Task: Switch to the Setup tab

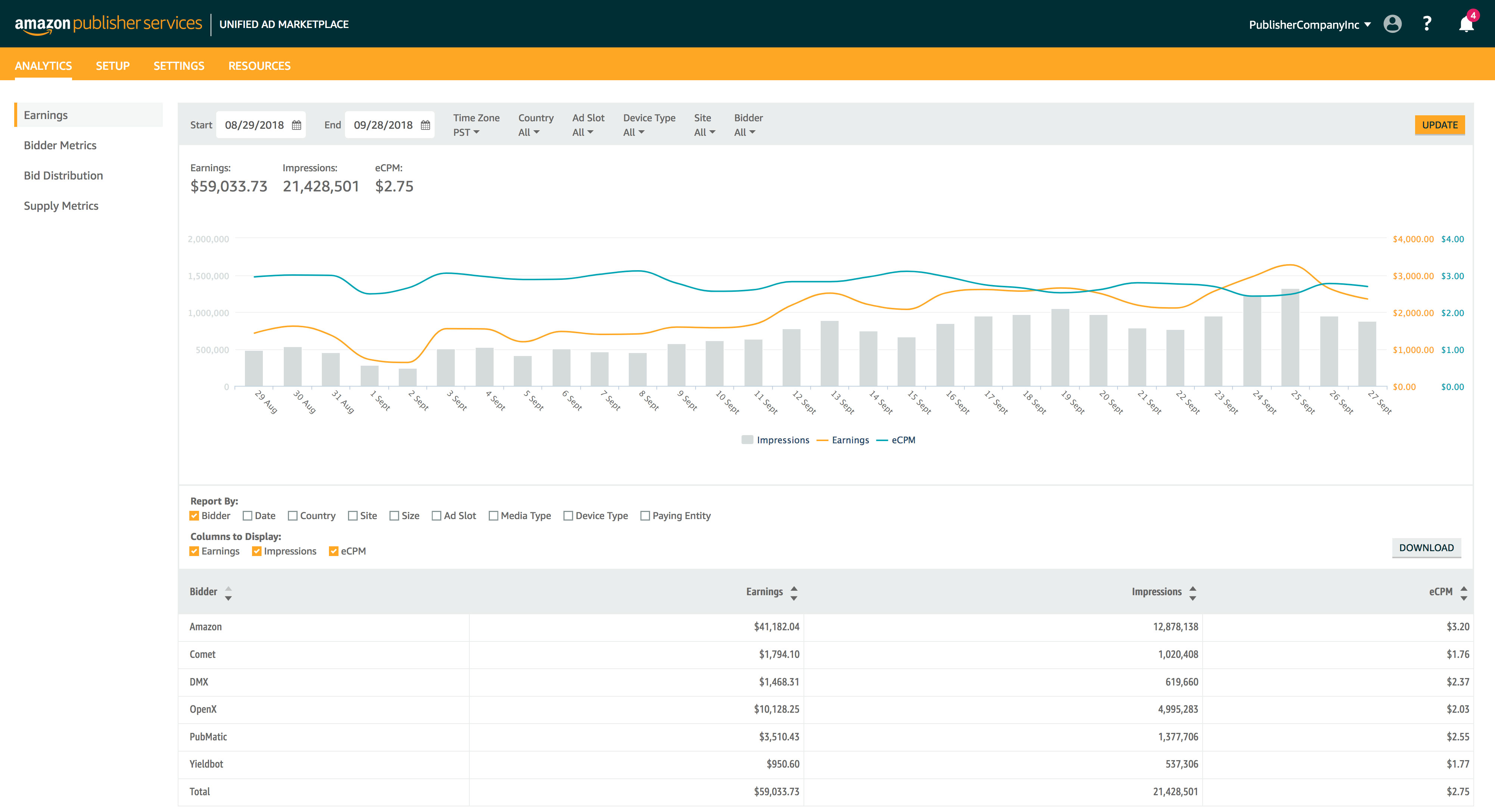Action: point(113,66)
